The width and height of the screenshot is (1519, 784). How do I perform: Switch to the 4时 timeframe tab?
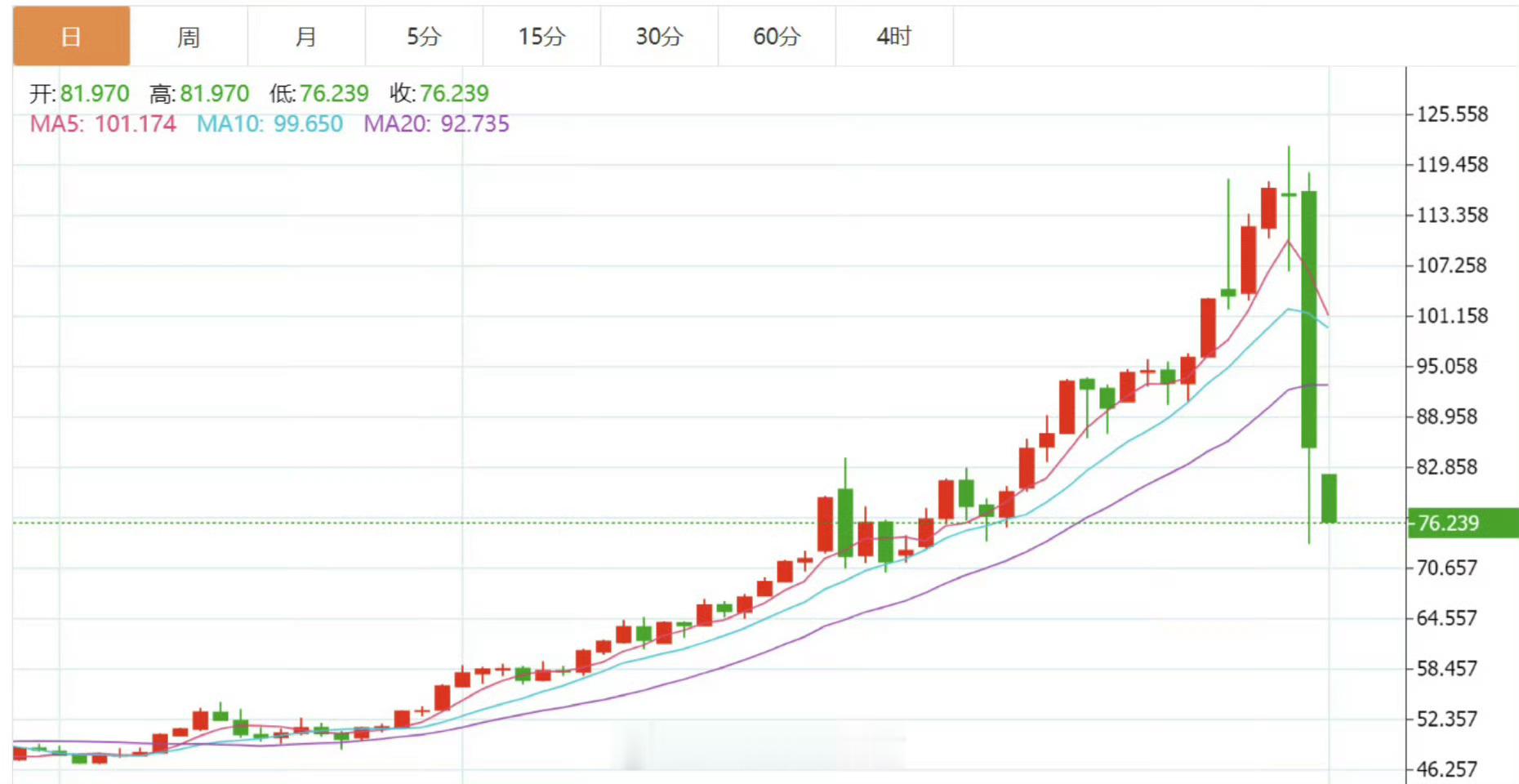pyautogui.click(x=894, y=36)
